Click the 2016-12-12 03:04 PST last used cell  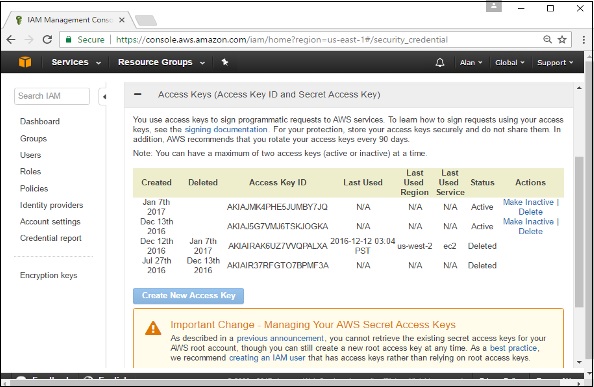[x=363, y=246]
